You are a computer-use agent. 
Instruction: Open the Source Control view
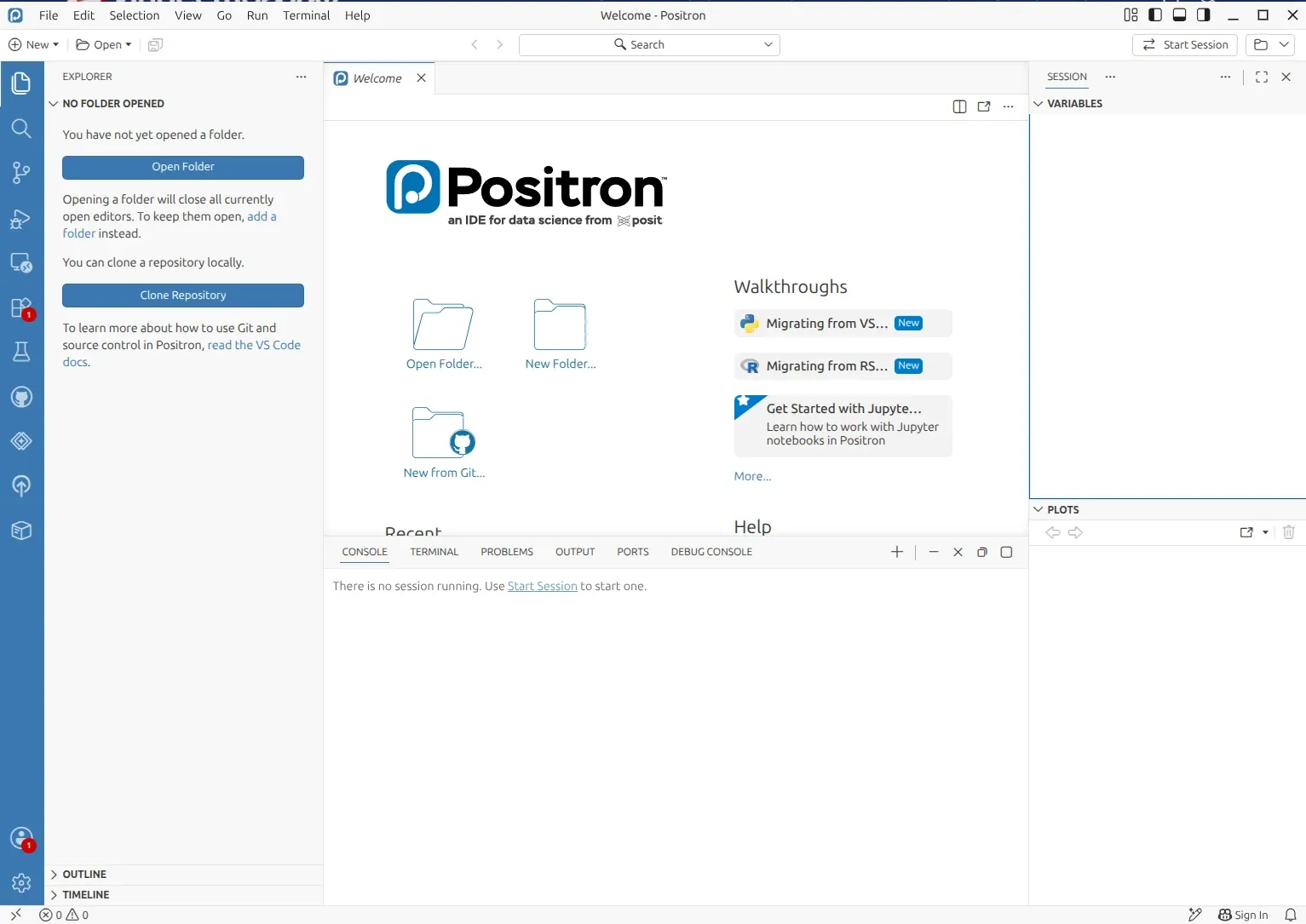[x=21, y=173]
